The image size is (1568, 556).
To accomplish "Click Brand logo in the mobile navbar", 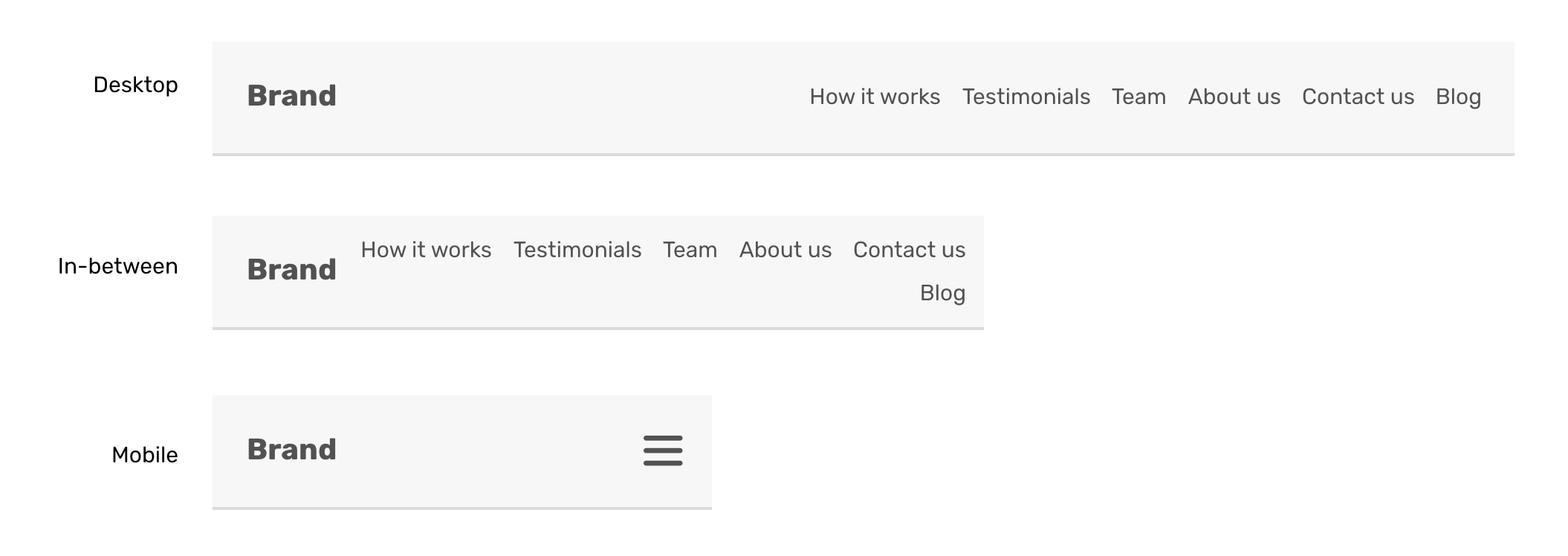I will 291,450.
